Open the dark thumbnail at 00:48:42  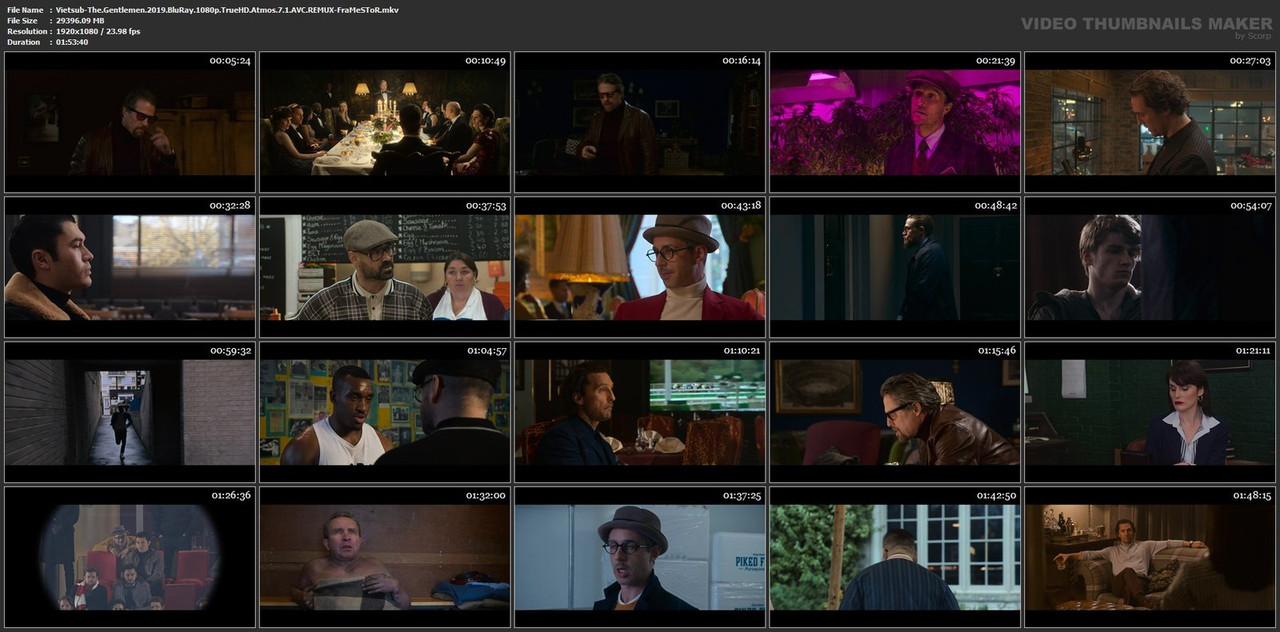[x=895, y=267]
